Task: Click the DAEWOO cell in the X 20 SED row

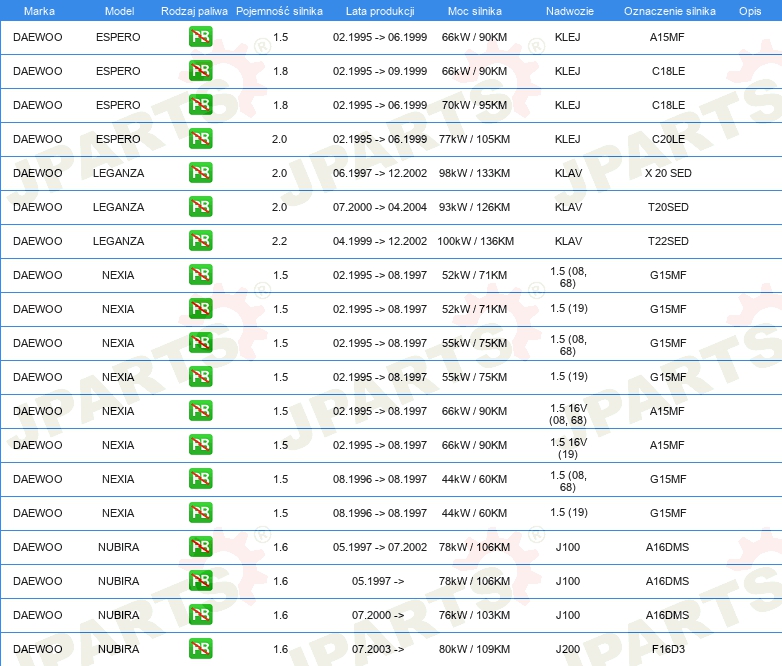Action: 38,173
